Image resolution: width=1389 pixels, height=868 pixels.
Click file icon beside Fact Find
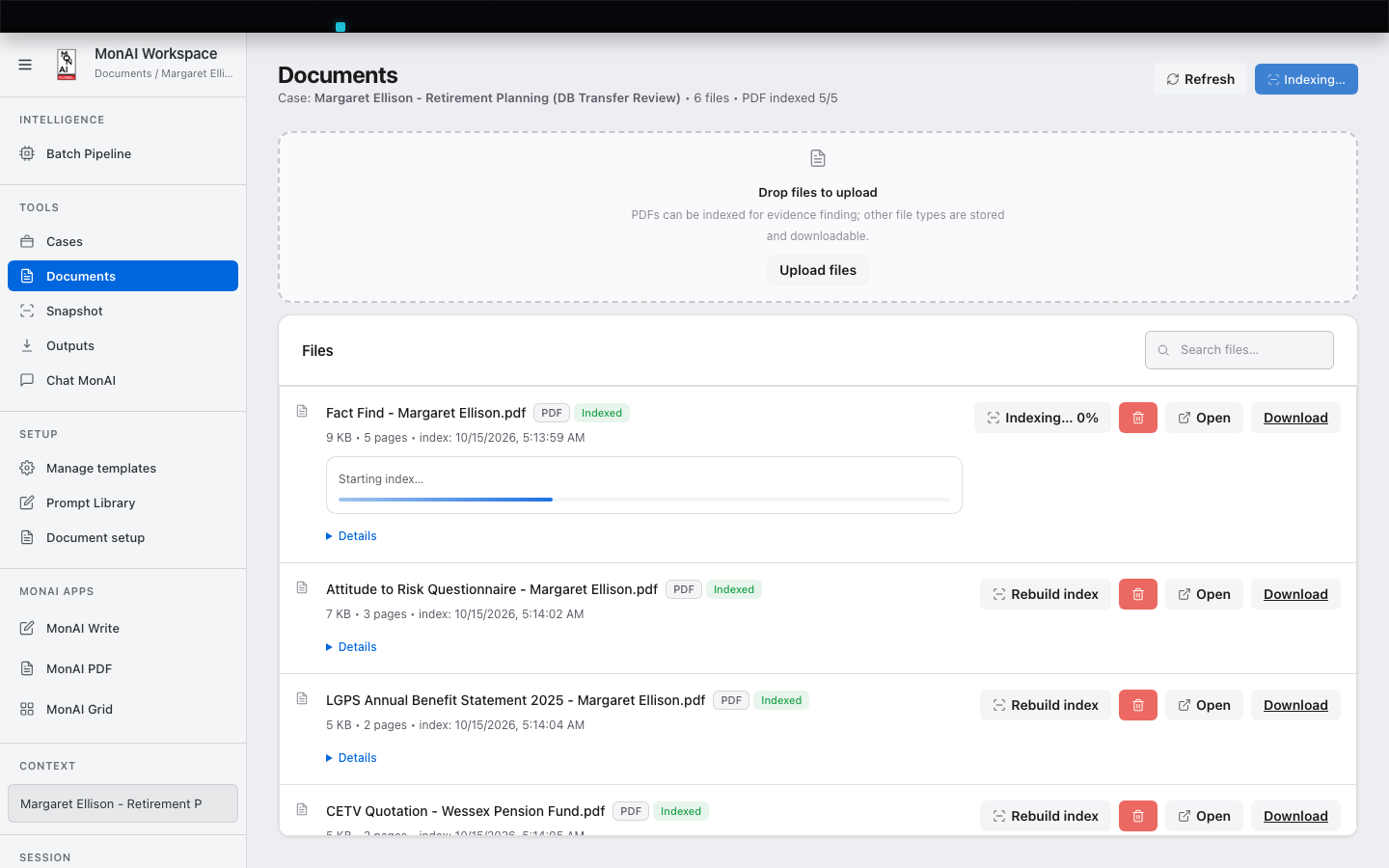pyautogui.click(x=302, y=412)
